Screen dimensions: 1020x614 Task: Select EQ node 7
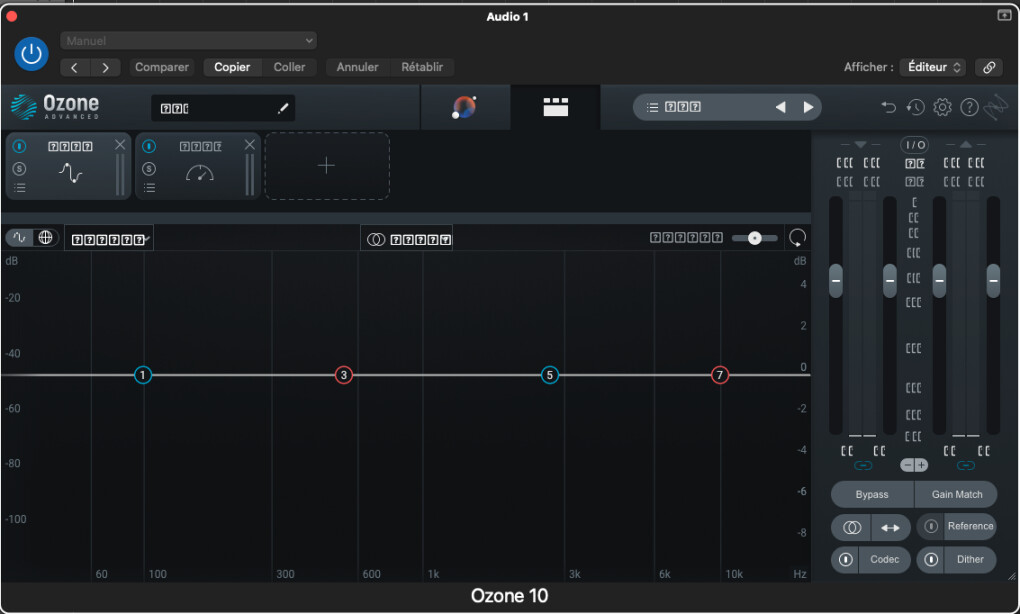(719, 375)
